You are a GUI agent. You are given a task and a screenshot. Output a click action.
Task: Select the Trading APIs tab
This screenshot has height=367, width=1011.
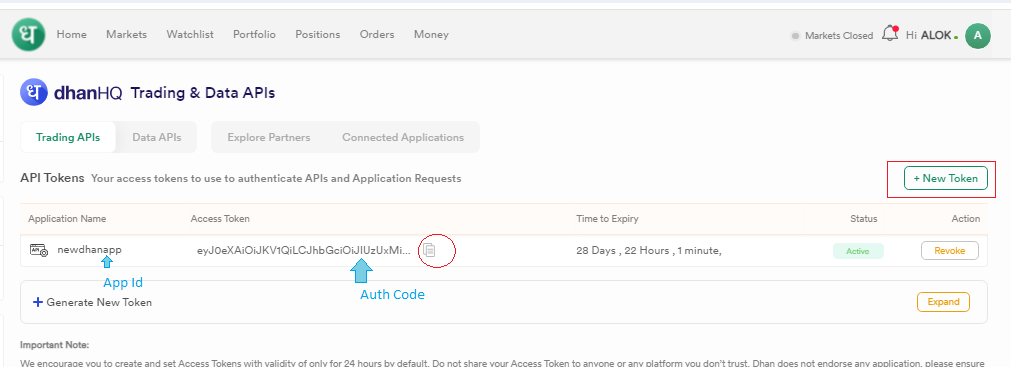tap(68, 137)
